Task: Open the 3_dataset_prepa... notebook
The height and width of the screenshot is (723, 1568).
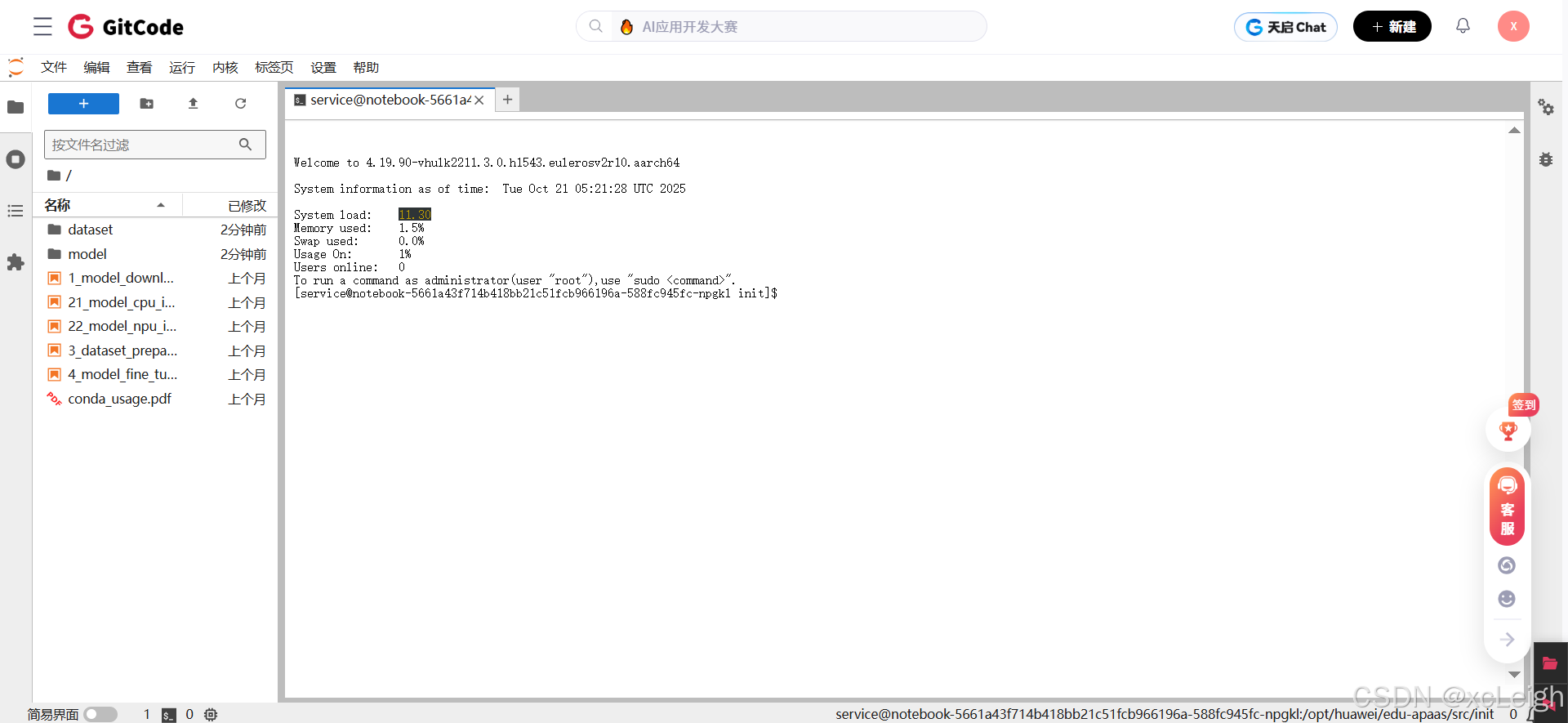Action: coord(157,350)
